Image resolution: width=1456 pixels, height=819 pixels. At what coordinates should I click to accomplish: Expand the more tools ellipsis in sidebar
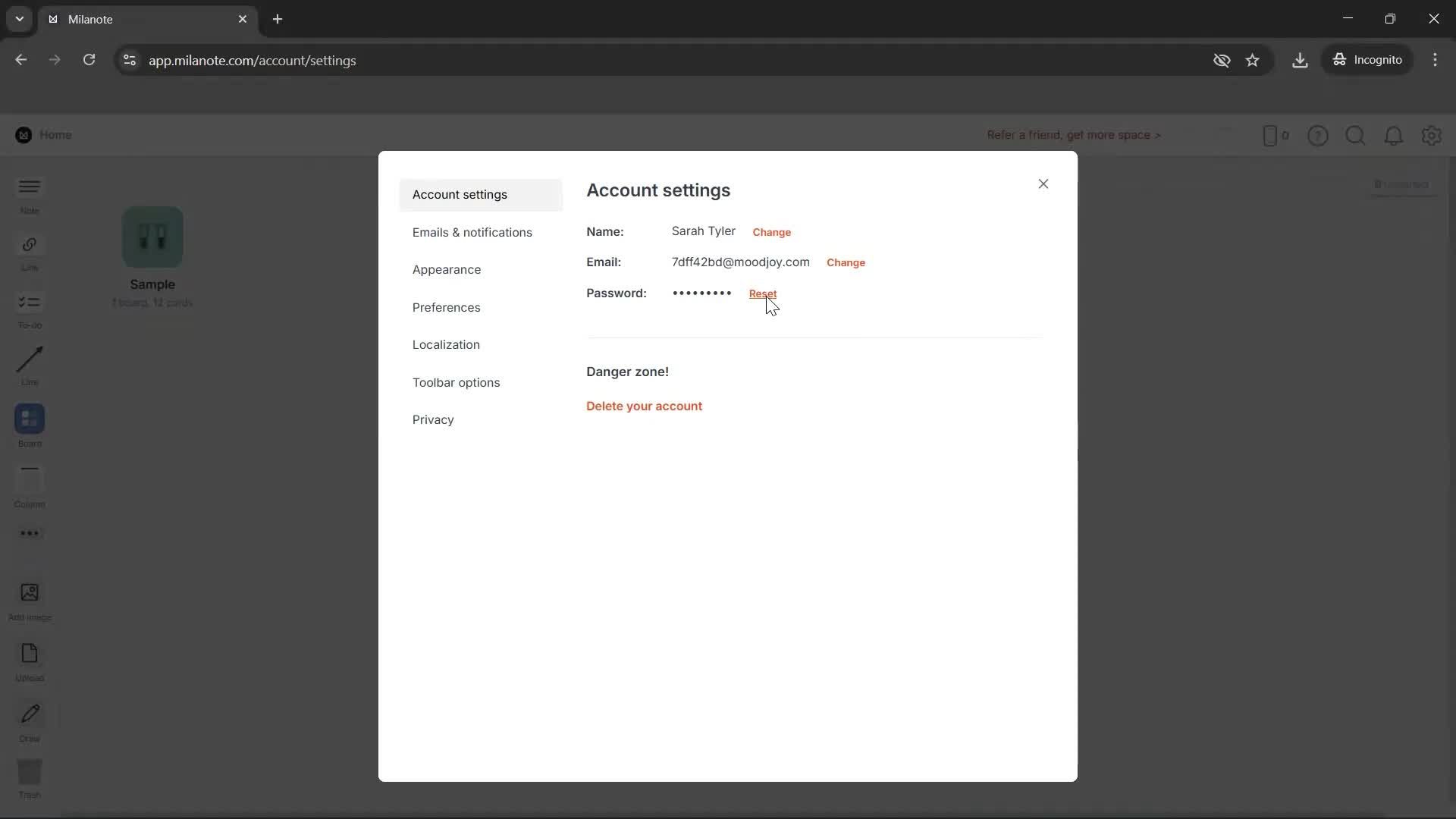tap(29, 534)
